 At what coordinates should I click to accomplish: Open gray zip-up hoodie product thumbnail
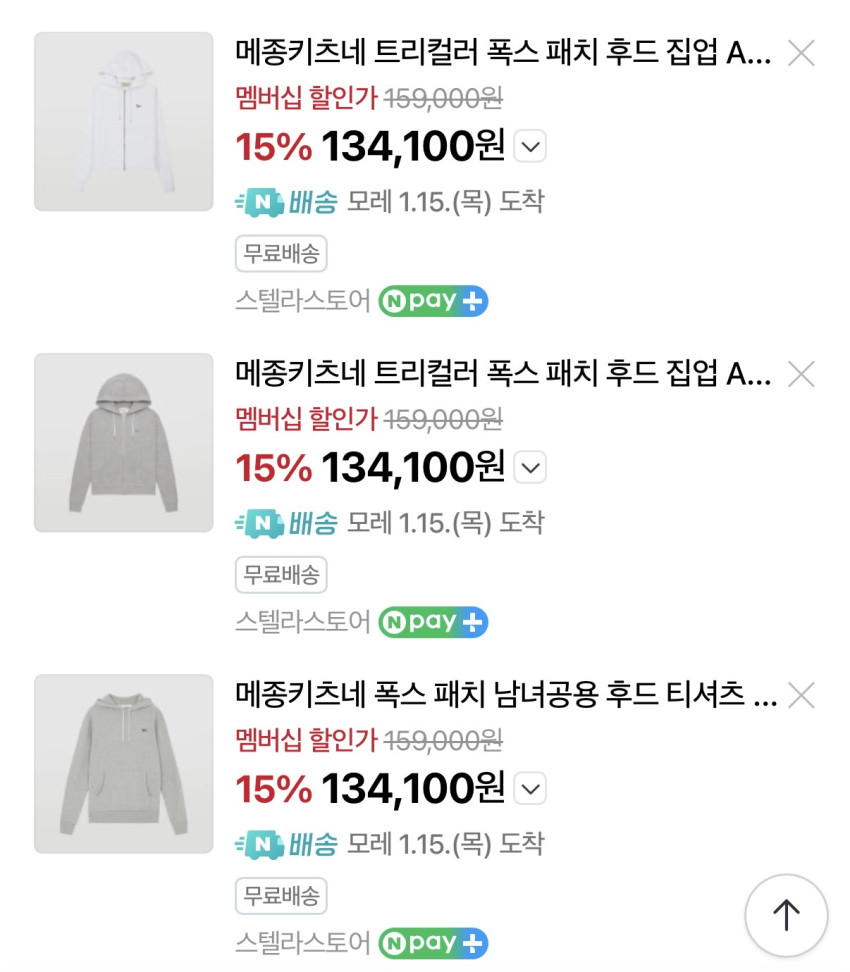[x=124, y=442]
